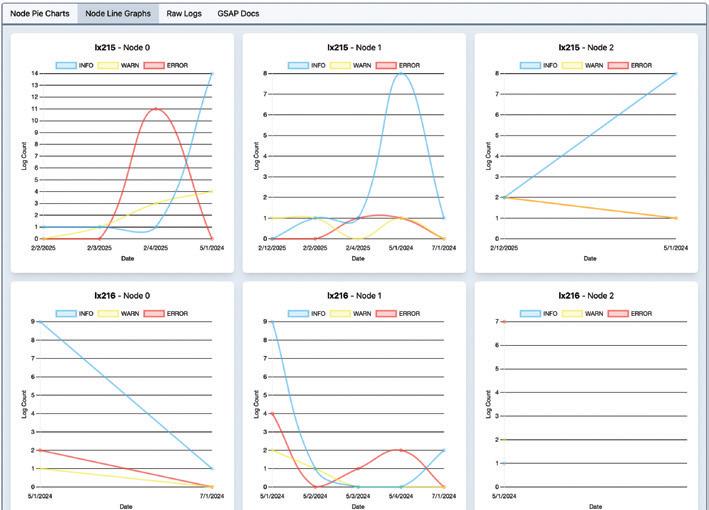Screen dimensions: 709x510
Task: Toggle INFO legend in lx215 Node 2 chart
Action: pyautogui.click(x=539, y=66)
